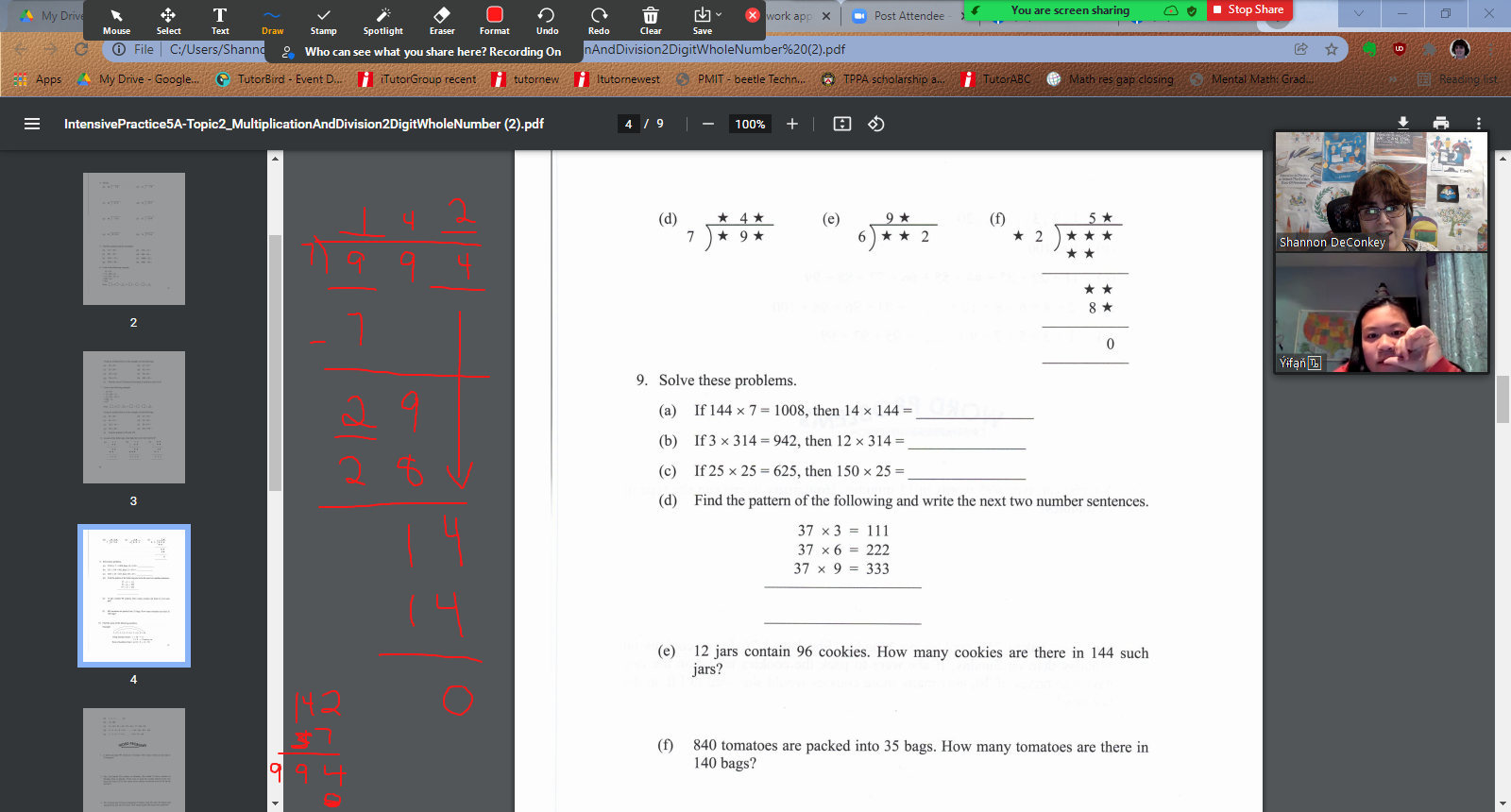
Task: Zoom in on the PDF
Action: [x=792, y=124]
